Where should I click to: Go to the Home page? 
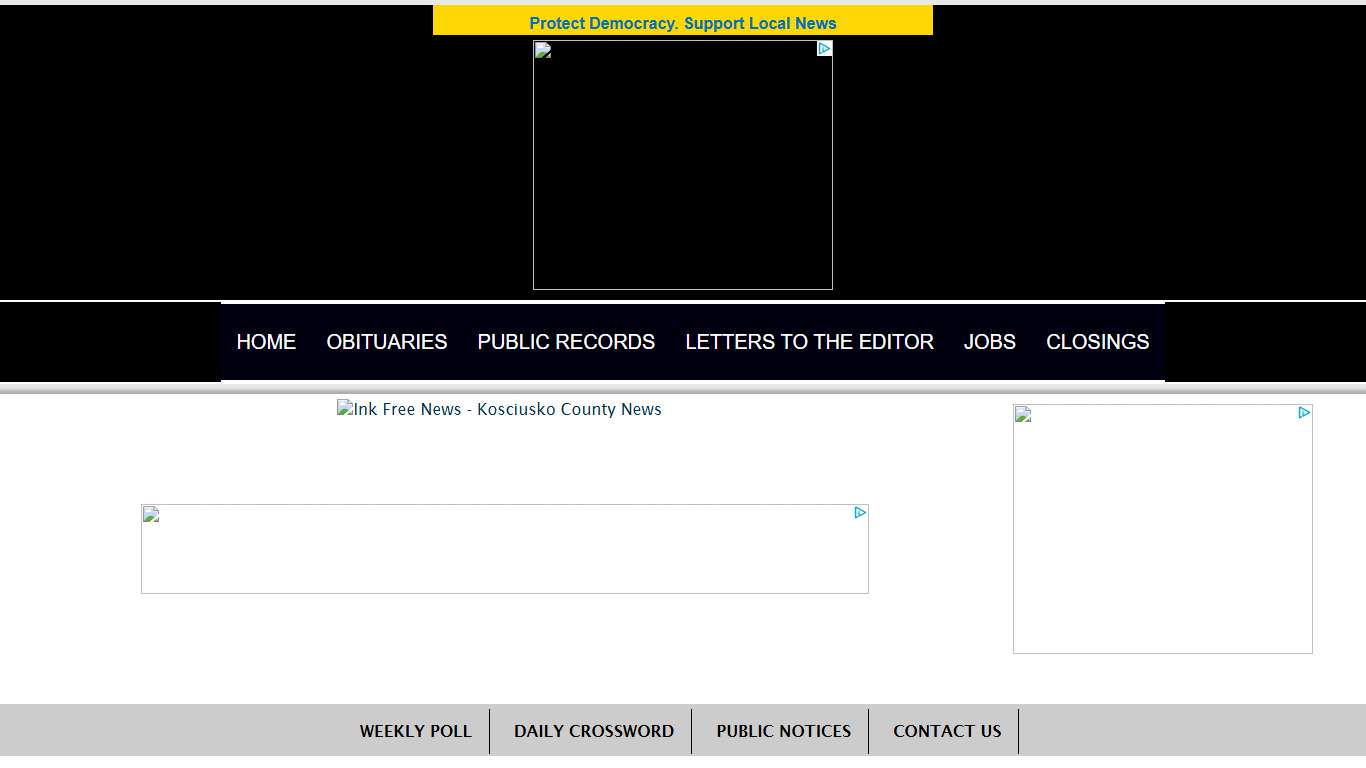pyautogui.click(x=266, y=342)
